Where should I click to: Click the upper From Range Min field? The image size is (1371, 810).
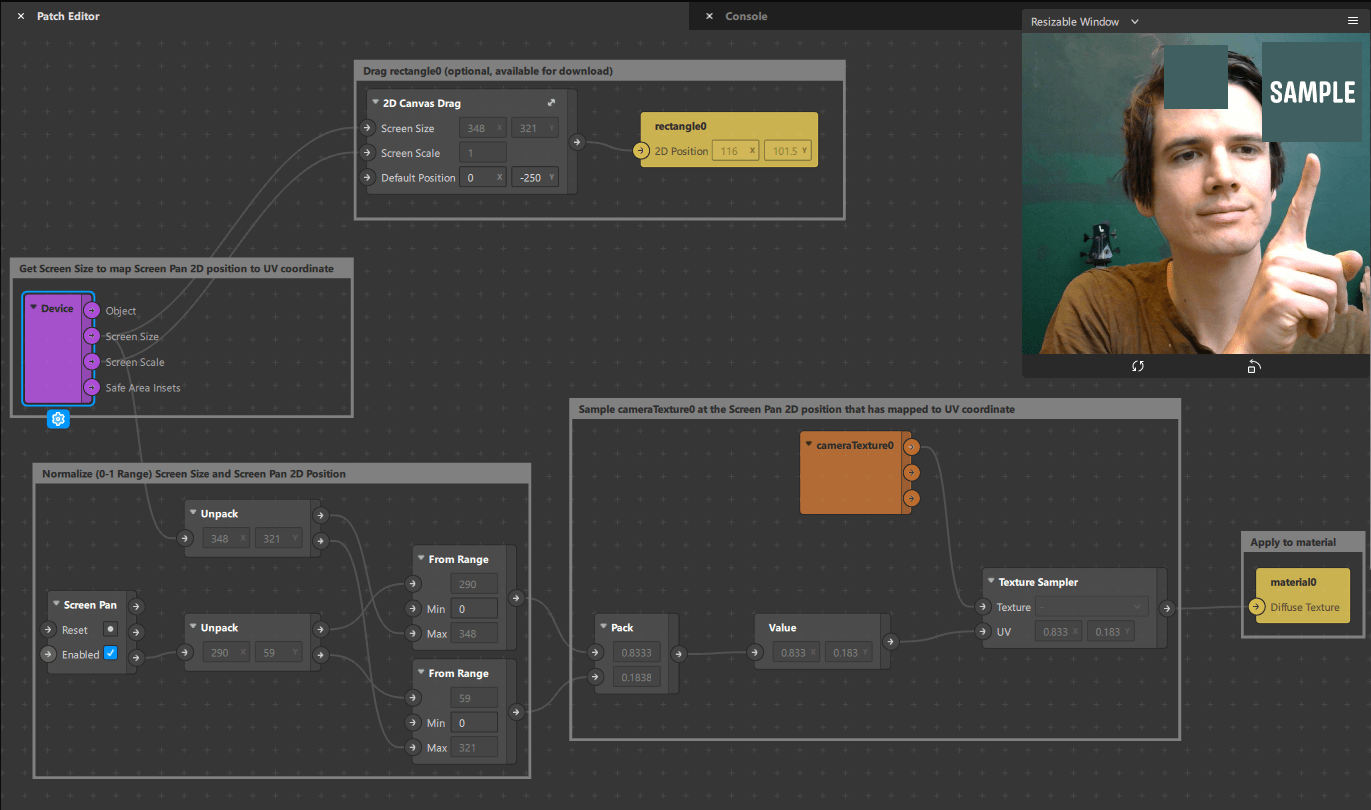point(474,608)
